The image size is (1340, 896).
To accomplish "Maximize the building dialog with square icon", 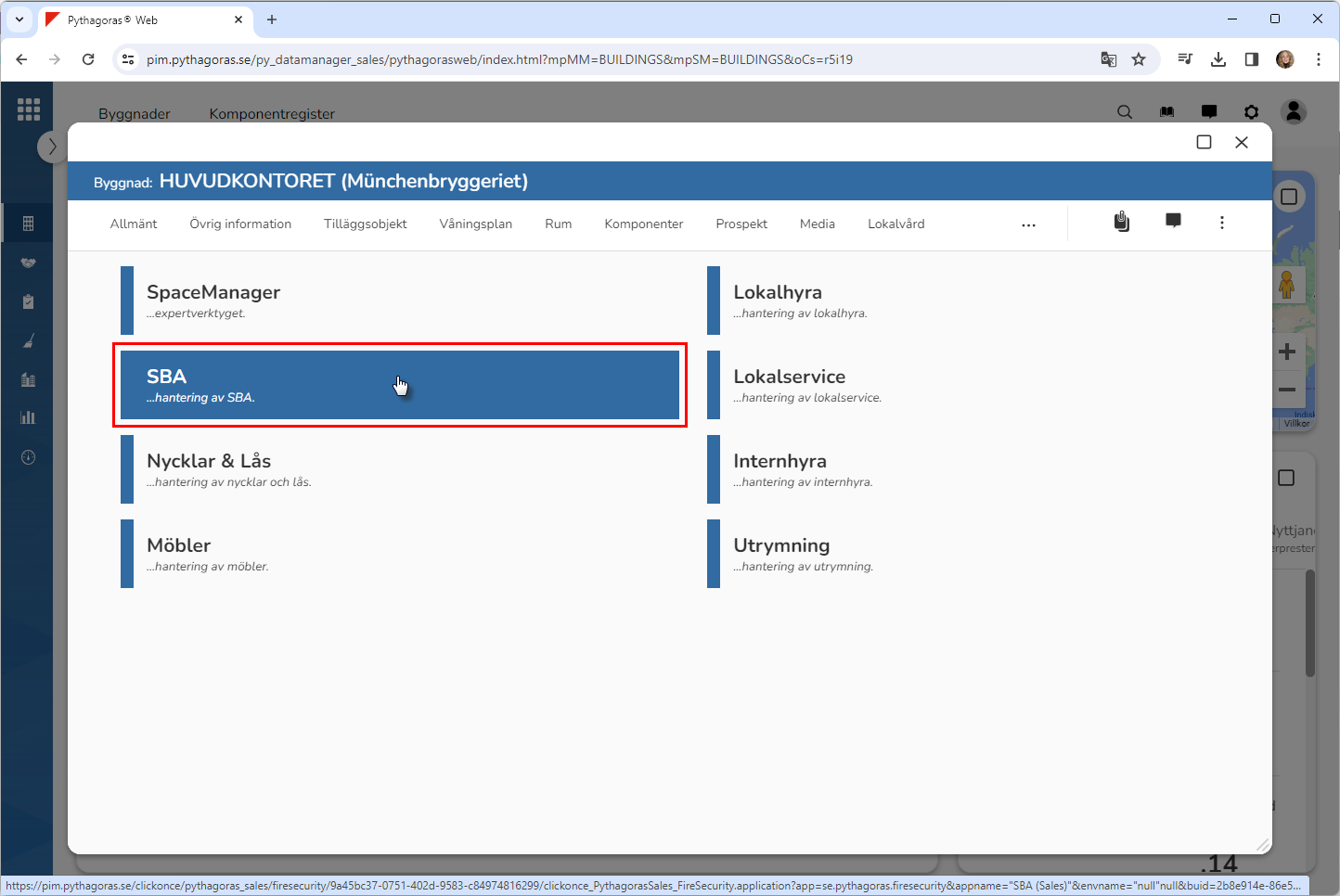I will [x=1204, y=142].
